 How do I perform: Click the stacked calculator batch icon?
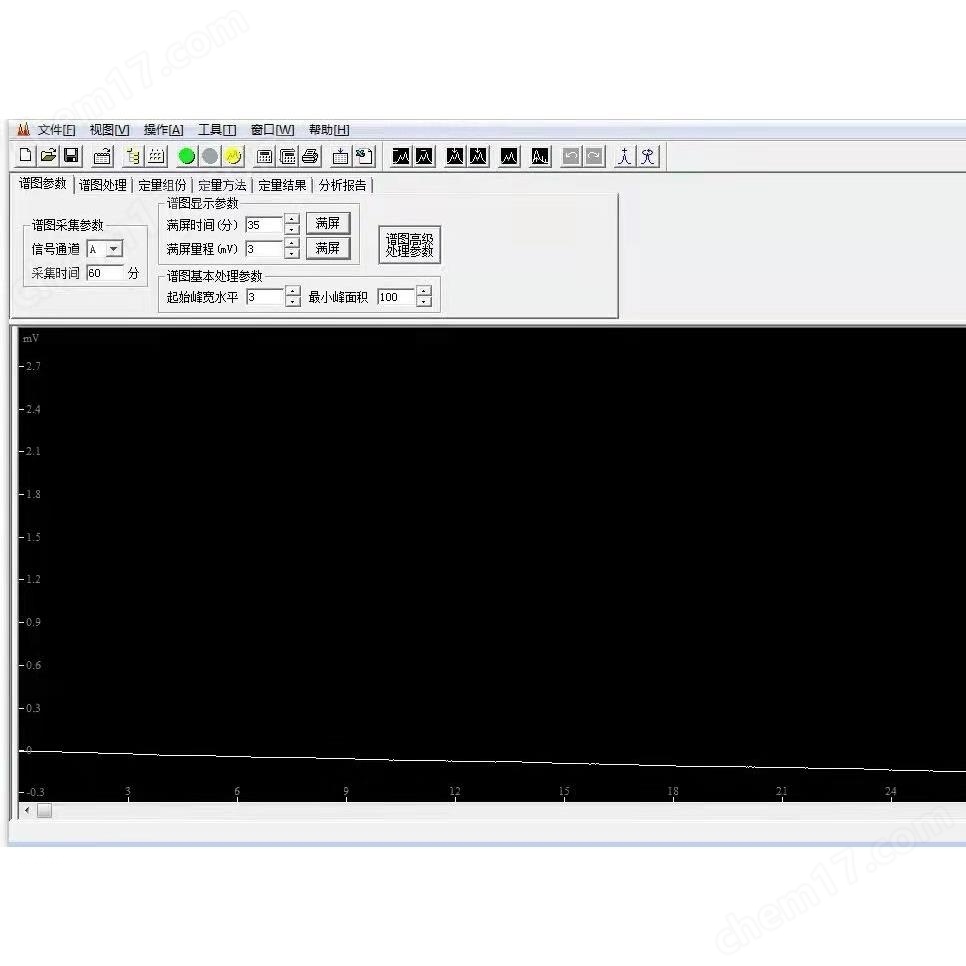click(287, 156)
